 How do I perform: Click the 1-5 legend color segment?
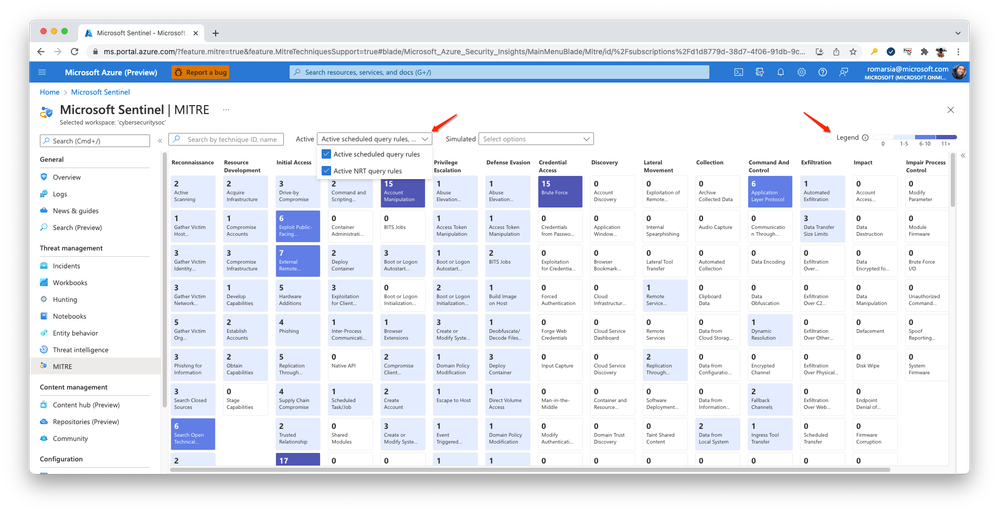pyautogui.click(x=904, y=137)
